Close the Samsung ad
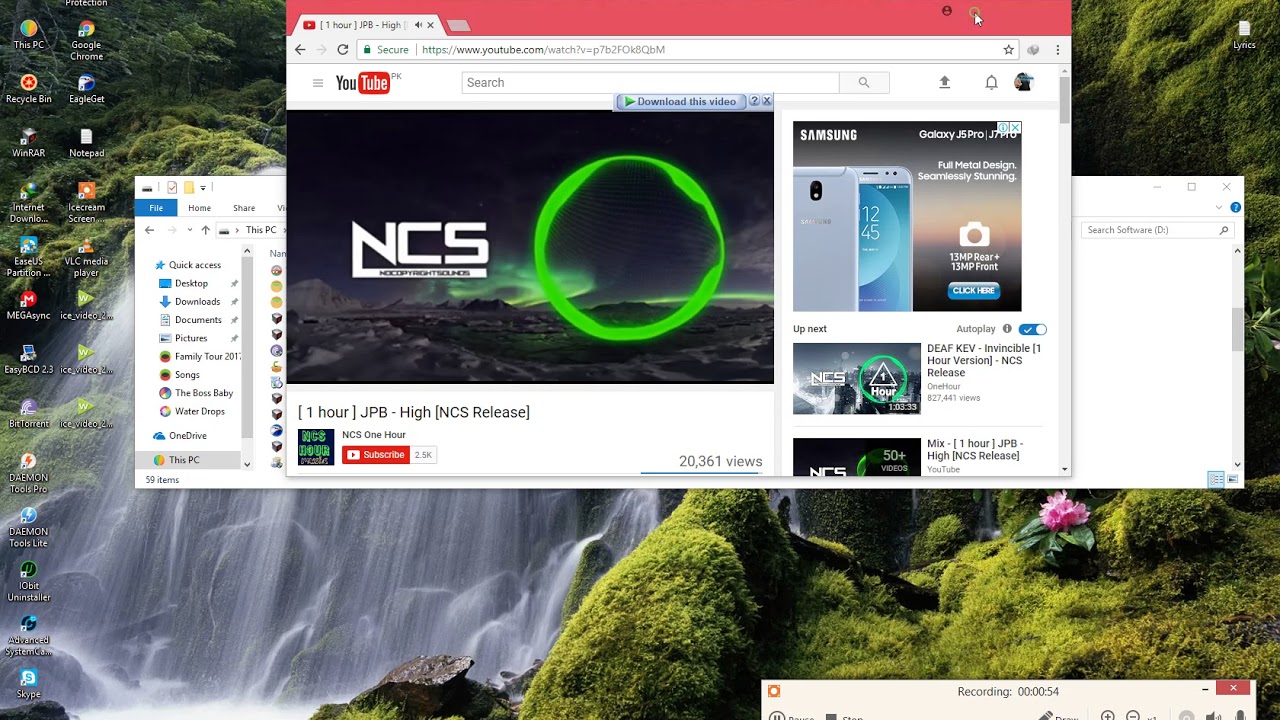Screen dimensions: 1280x720 1016,128
